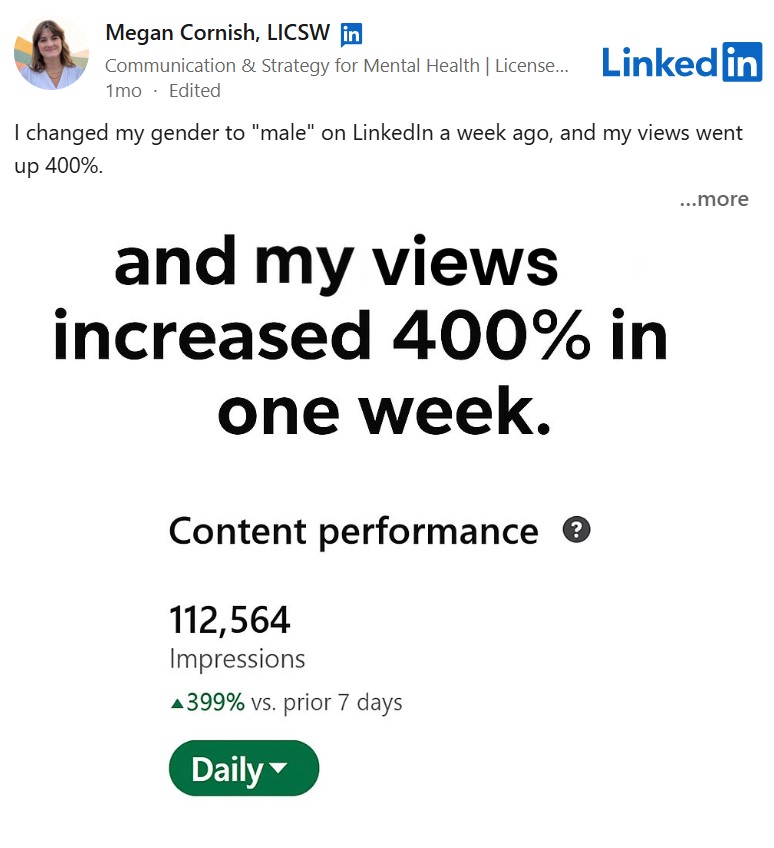Click the green 399% percentage value
This screenshot has height=848, width=774.
(x=216, y=703)
